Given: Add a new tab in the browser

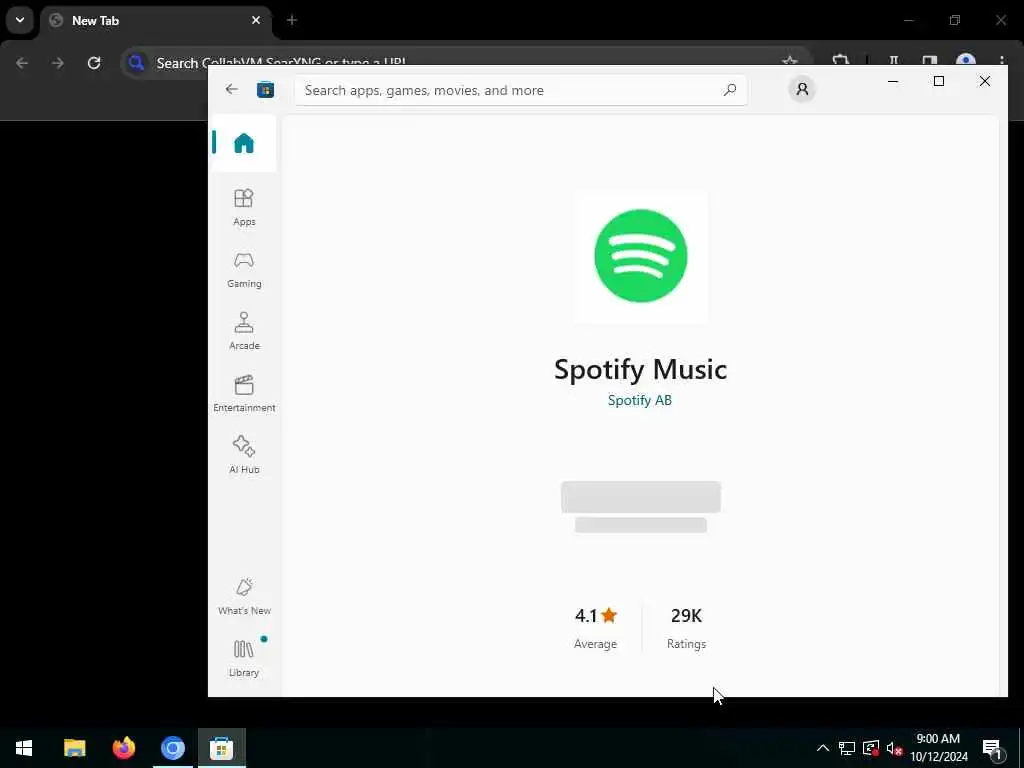Looking at the screenshot, I should pyautogui.click(x=292, y=20).
